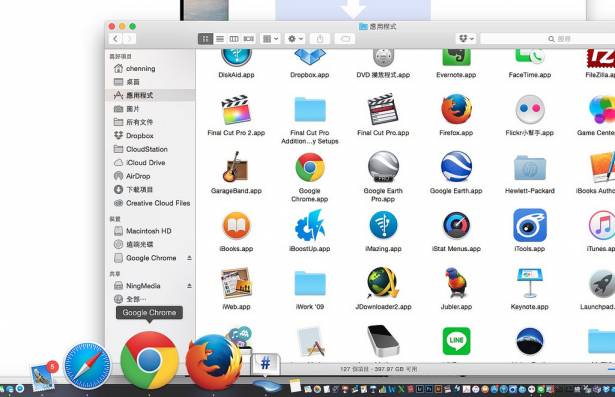Select iStat Menus.app icon
The width and height of the screenshot is (615, 397).
pos(456,226)
